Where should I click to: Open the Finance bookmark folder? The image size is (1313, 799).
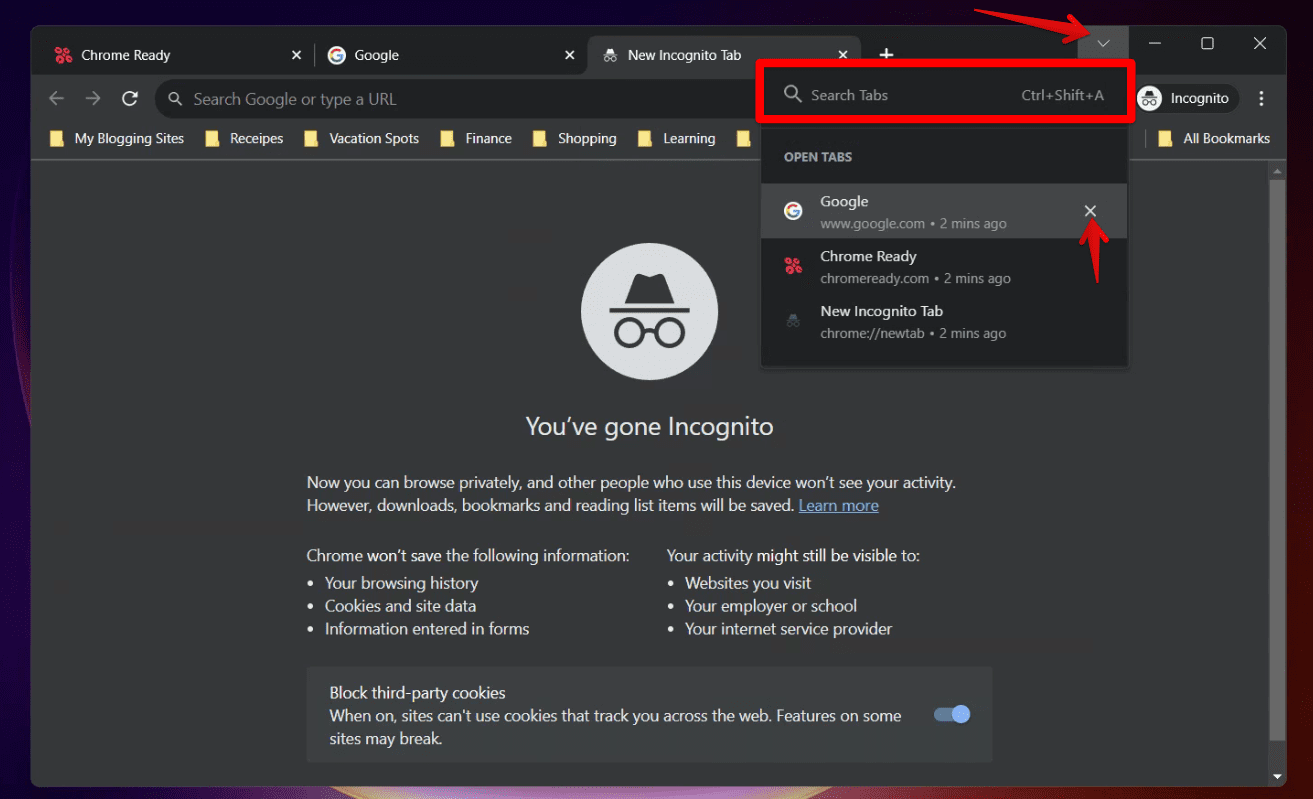[x=476, y=139]
